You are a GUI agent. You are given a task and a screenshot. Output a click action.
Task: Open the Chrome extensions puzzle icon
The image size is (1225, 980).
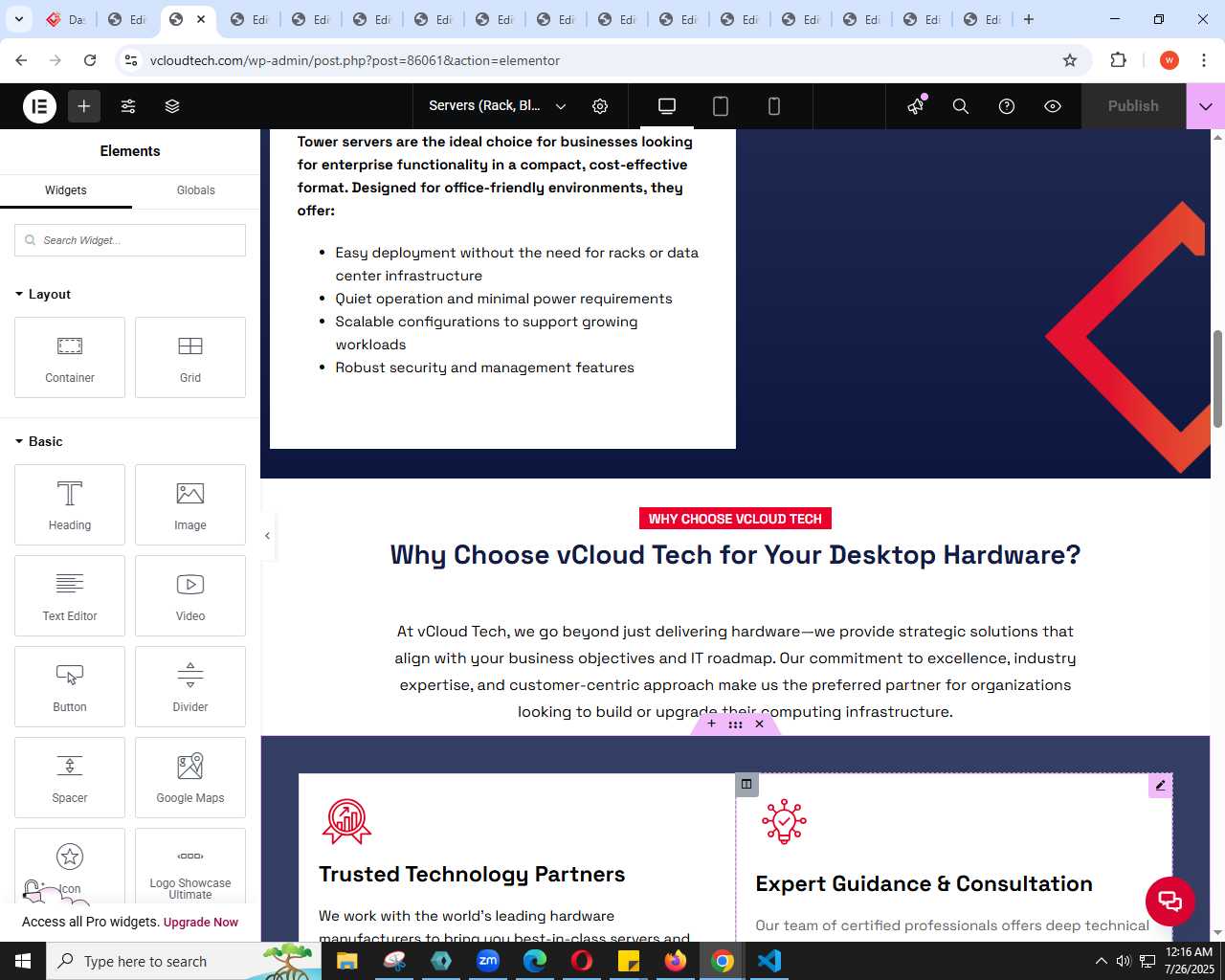[x=1118, y=60]
